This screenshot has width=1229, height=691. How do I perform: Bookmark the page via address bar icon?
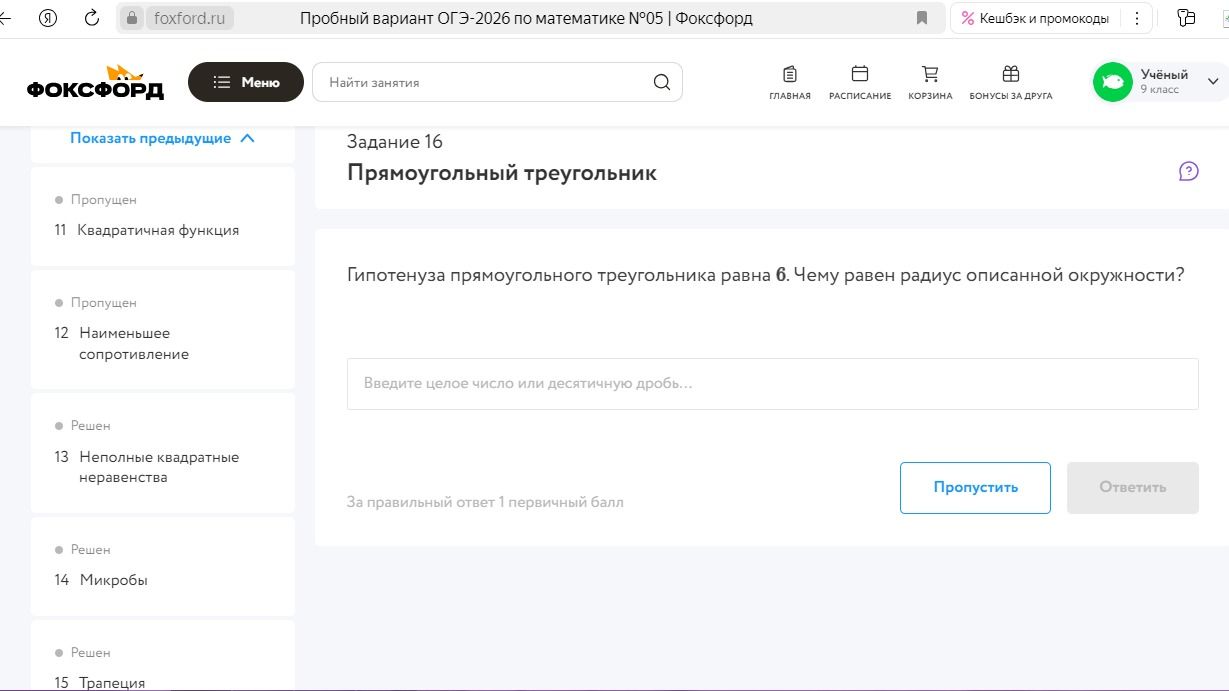coord(922,18)
